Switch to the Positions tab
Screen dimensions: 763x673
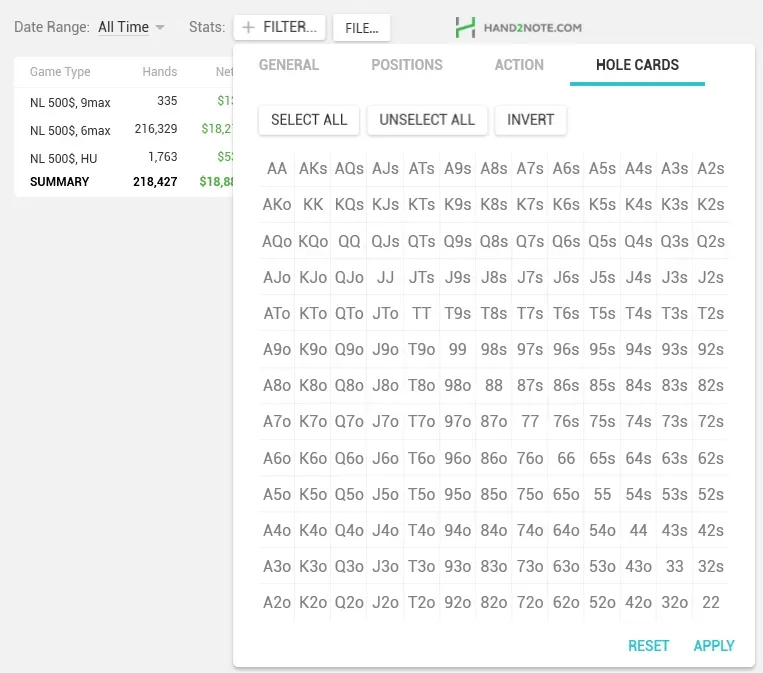406,65
